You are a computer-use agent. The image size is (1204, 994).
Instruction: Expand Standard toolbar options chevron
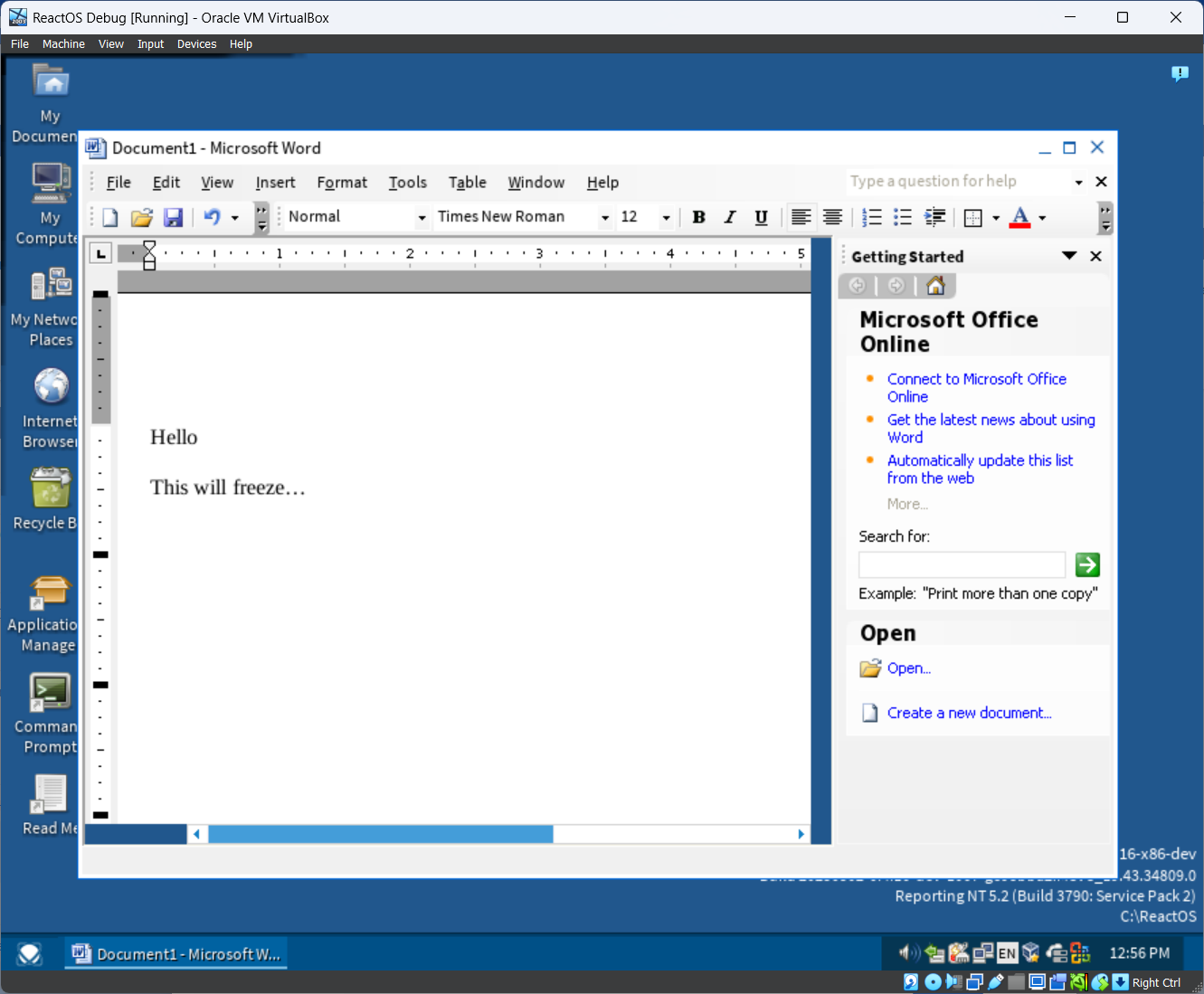coord(261,217)
